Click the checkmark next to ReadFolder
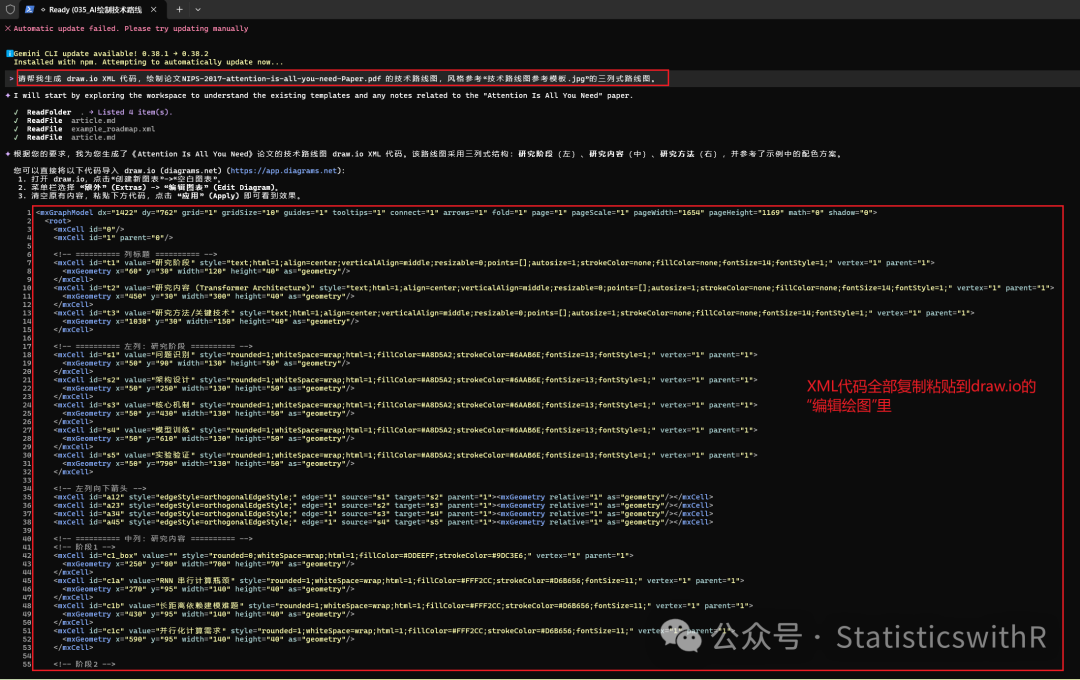The width and height of the screenshot is (1080, 680). (16, 112)
